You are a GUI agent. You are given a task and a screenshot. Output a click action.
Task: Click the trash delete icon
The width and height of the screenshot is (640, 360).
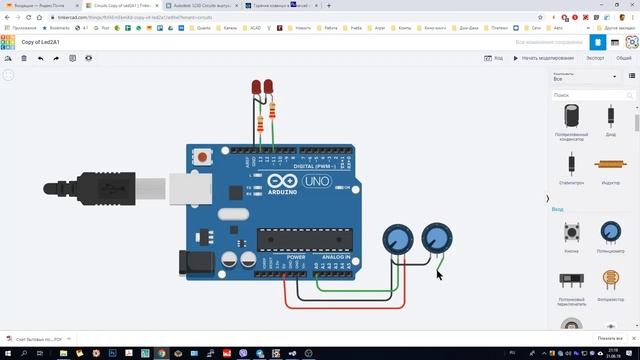coord(24,58)
